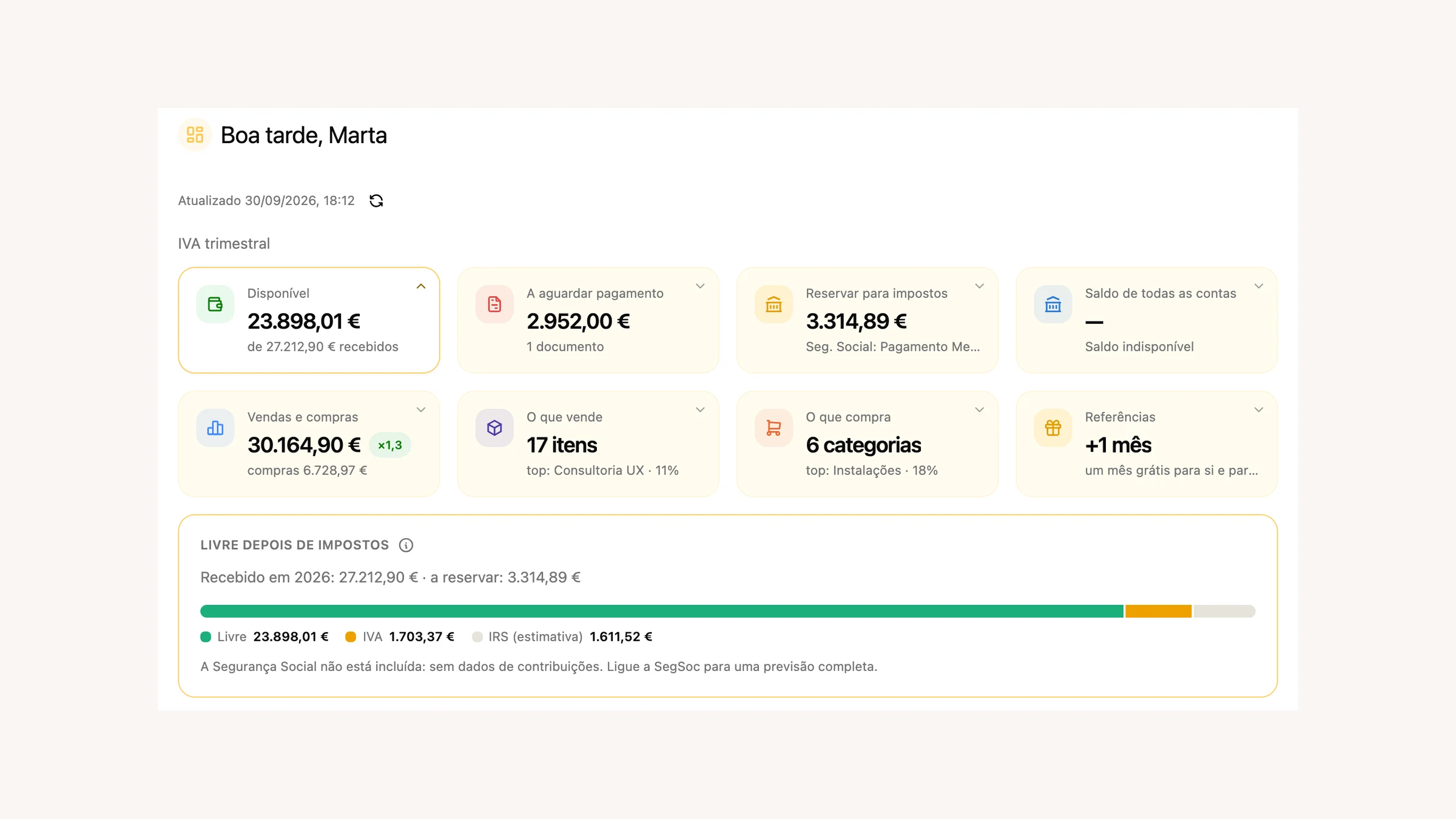Click the orange IVA legend dot
Image resolution: width=1456 pixels, height=819 pixels.
351,636
